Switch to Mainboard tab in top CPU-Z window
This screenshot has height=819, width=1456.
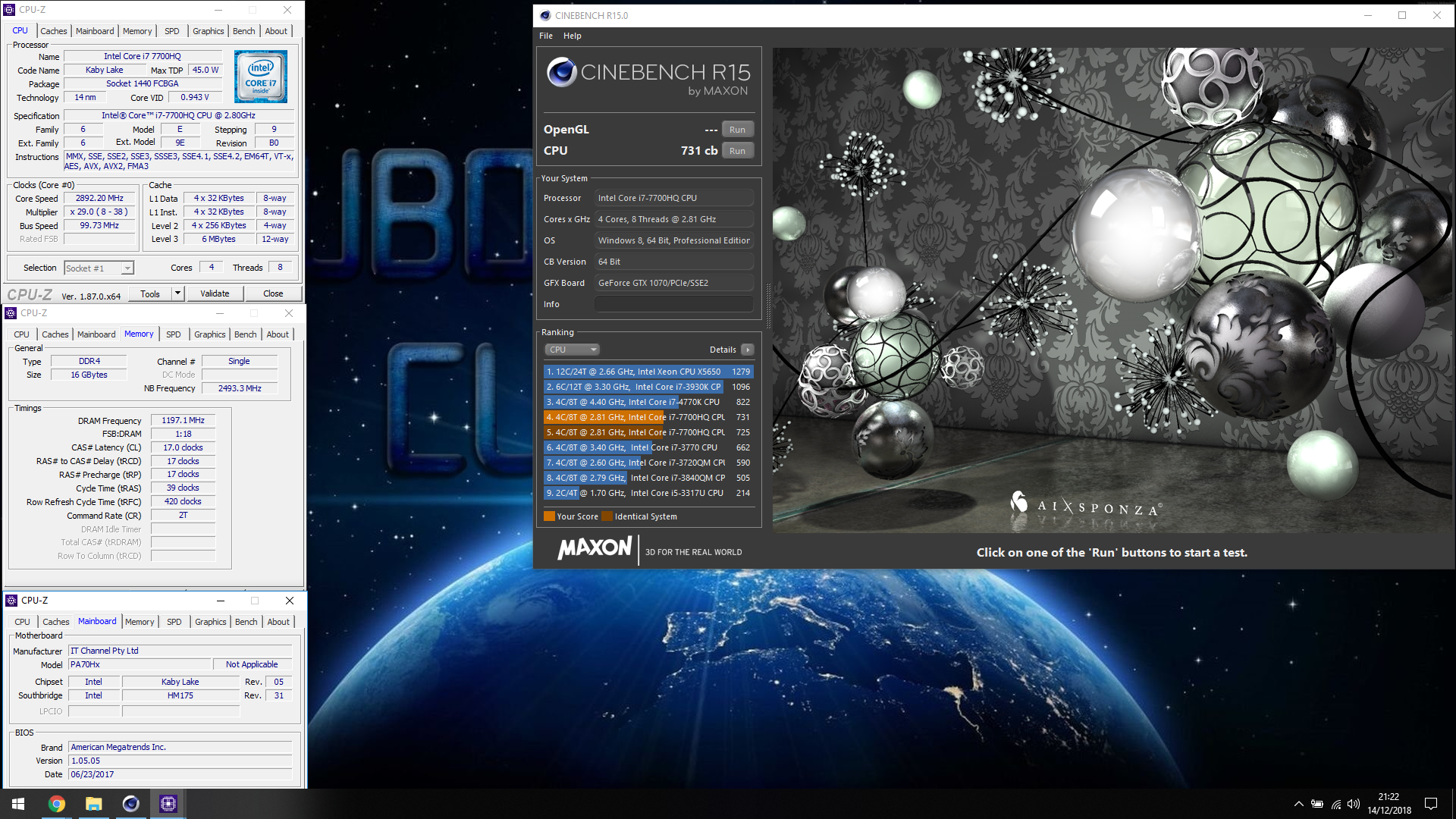pos(95,31)
